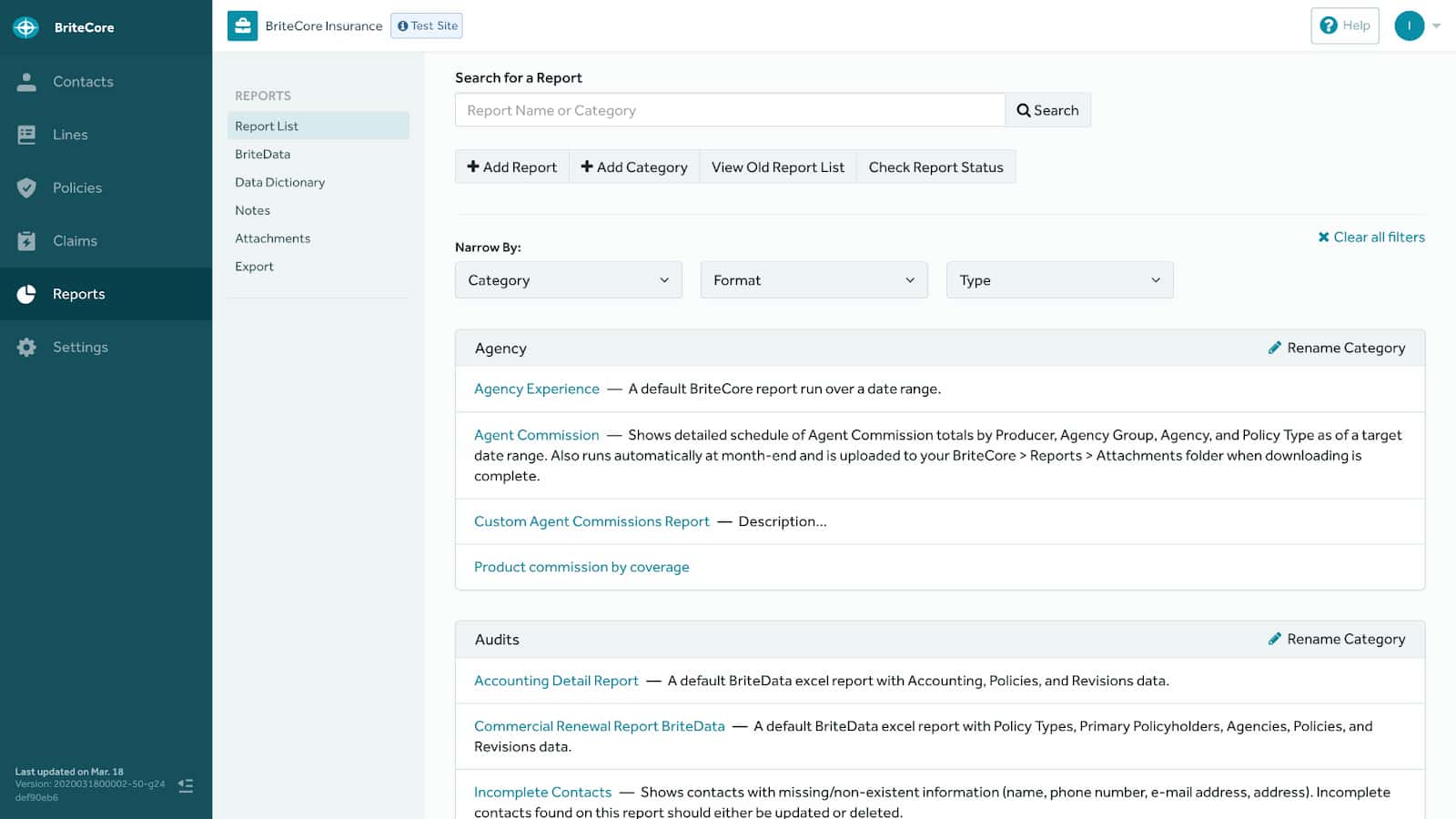Click Rename Category text for Agency
This screenshot has height=819, width=1456.
tap(1346, 348)
